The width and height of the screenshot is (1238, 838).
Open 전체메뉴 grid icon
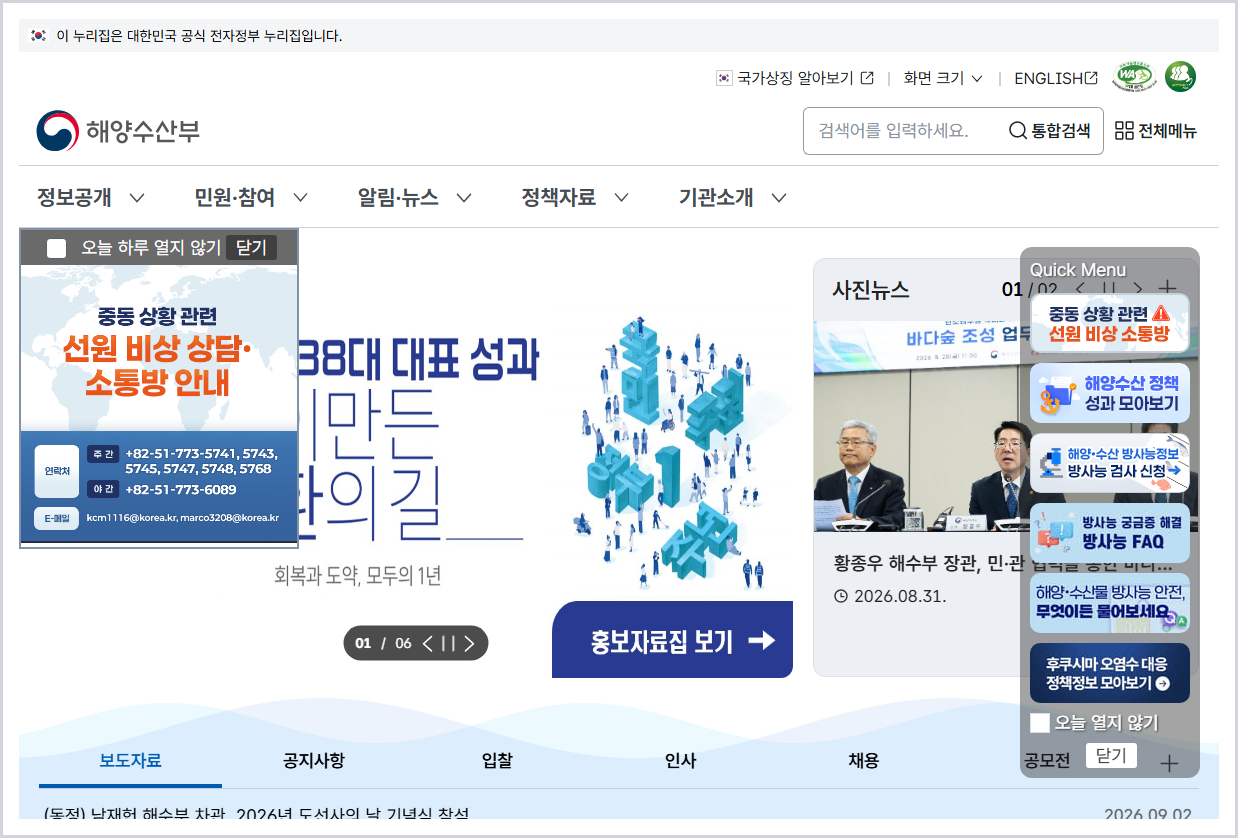pyautogui.click(x=1124, y=131)
